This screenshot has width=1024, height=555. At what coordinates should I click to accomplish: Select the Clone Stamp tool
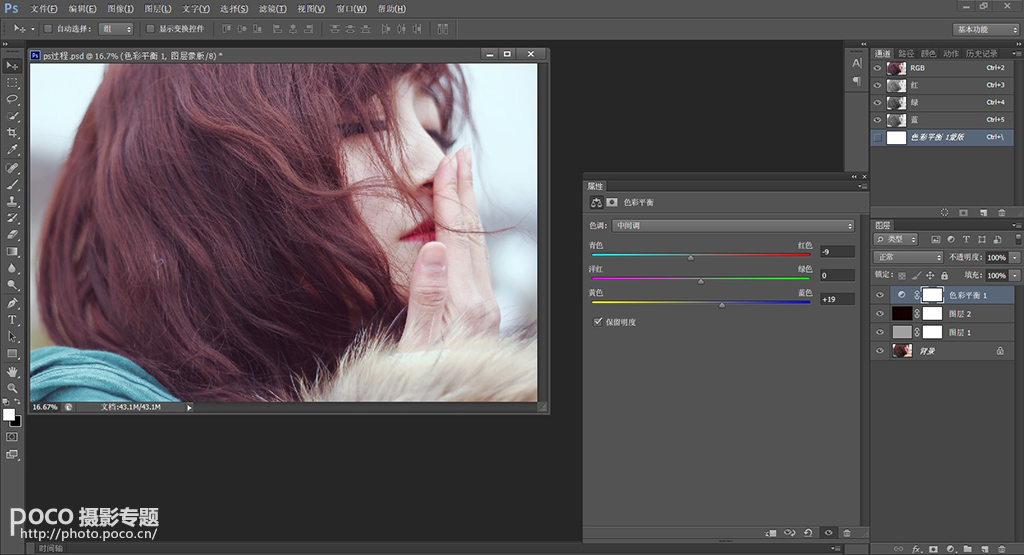coord(12,201)
